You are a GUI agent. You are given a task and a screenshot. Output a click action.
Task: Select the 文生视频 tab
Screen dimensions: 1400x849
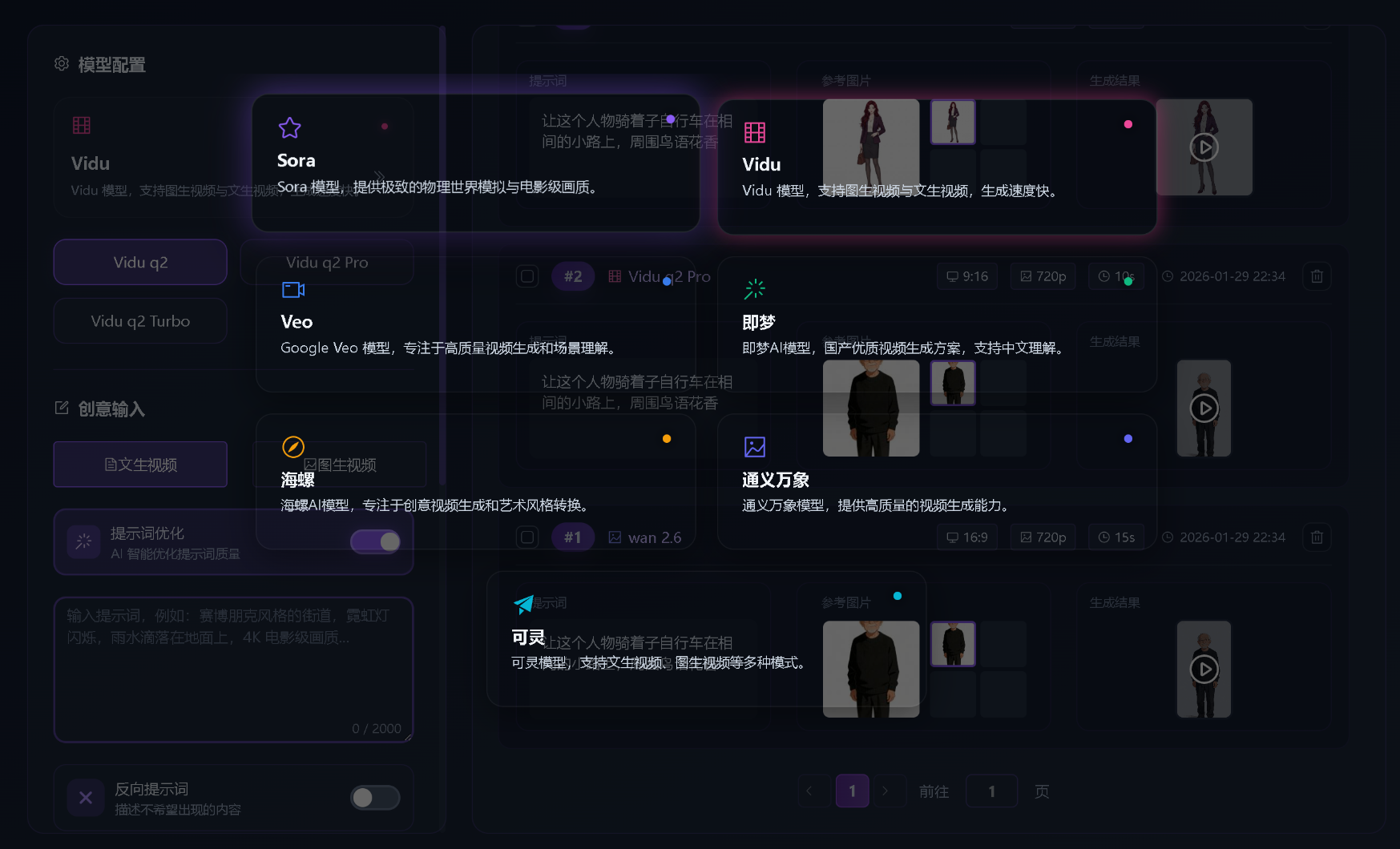[140, 464]
